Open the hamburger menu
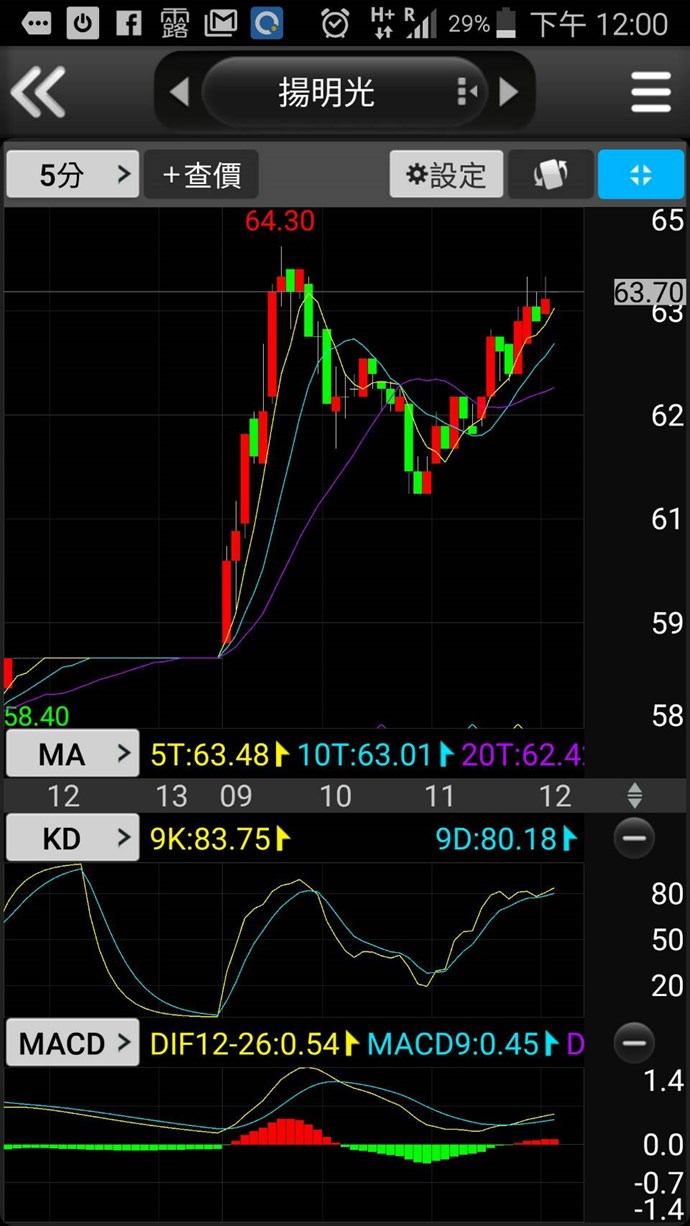 [x=650, y=93]
